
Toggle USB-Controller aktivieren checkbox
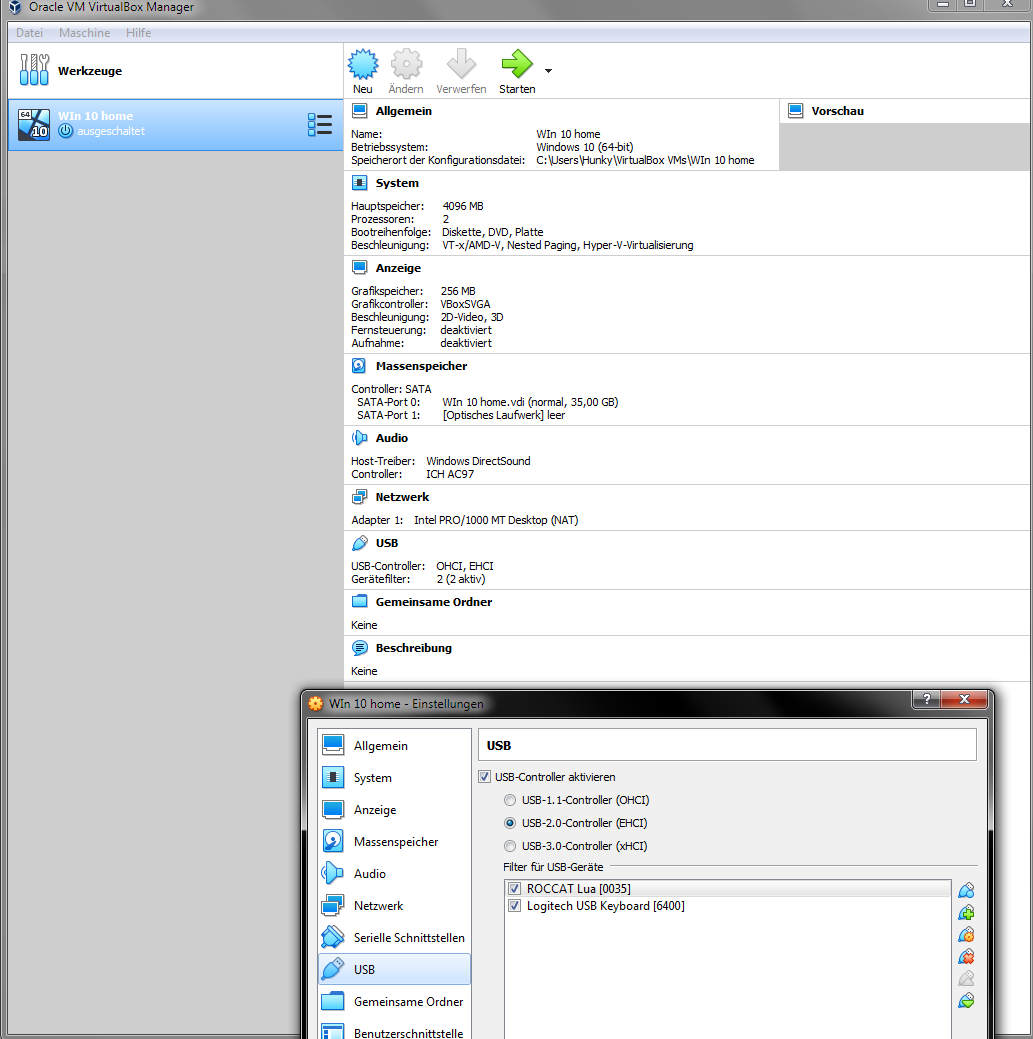(x=484, y=777)
